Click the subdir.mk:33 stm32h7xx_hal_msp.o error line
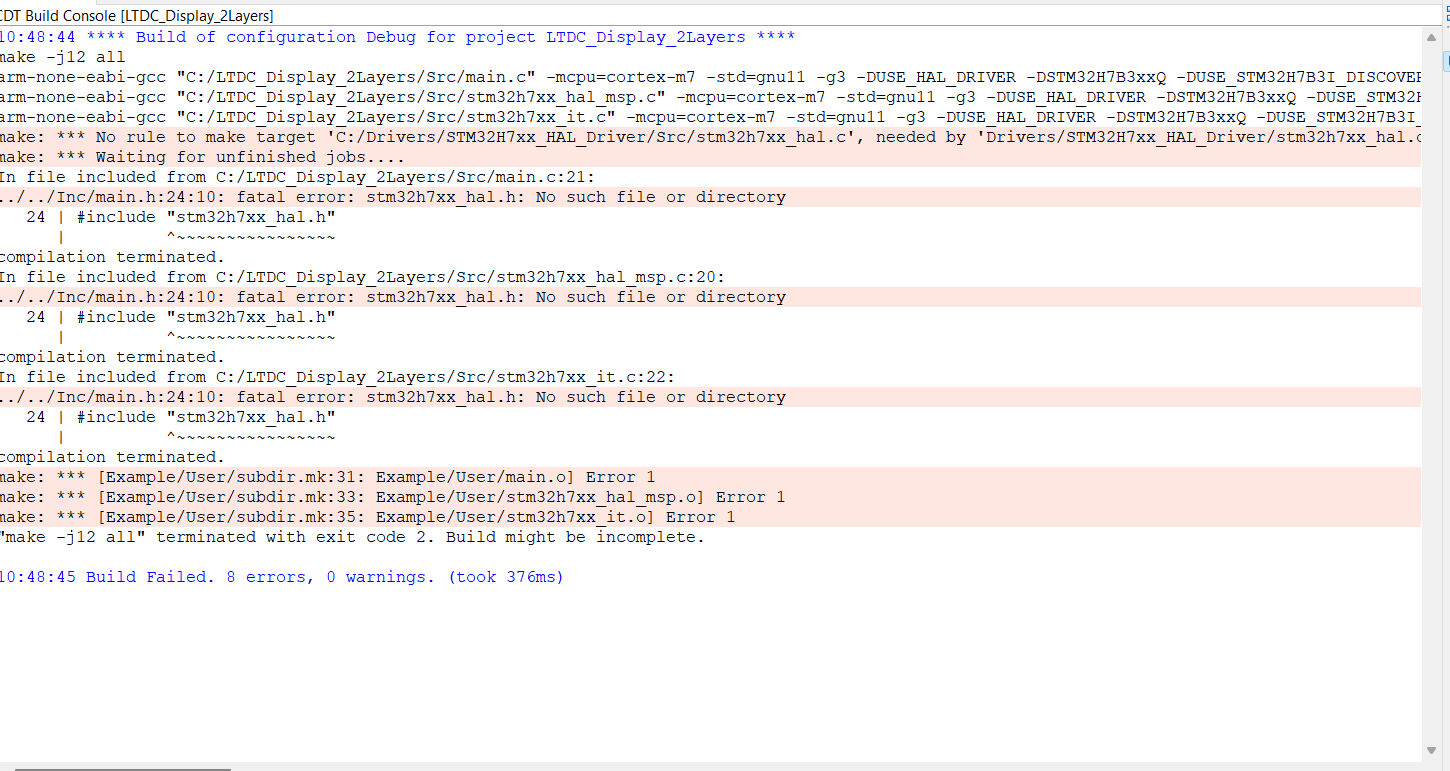1450x771 pixels. click(x=390, y=496)
